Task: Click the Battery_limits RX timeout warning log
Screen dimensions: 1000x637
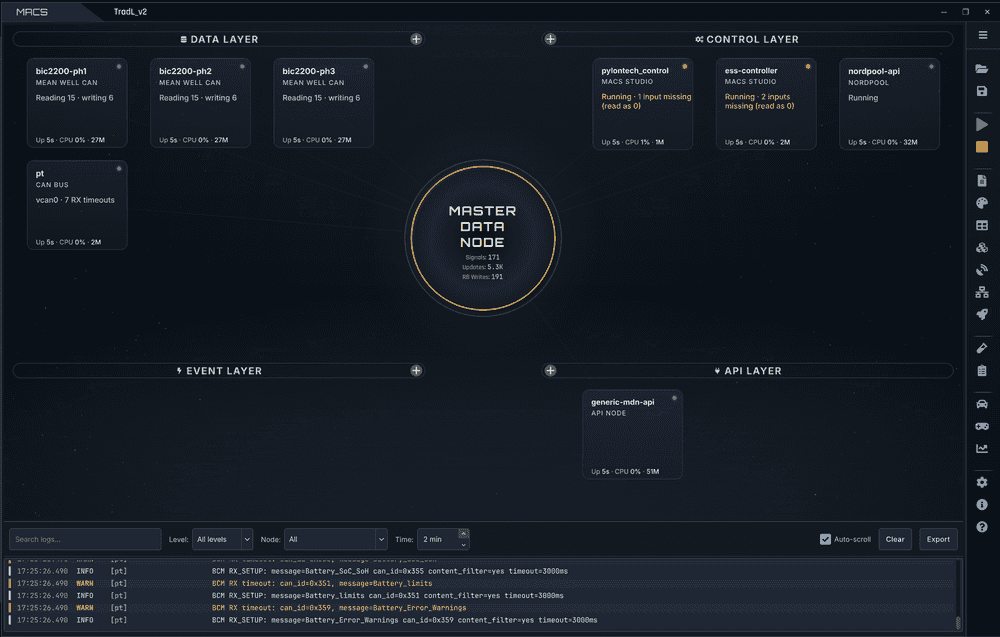Action: point(322,583)
